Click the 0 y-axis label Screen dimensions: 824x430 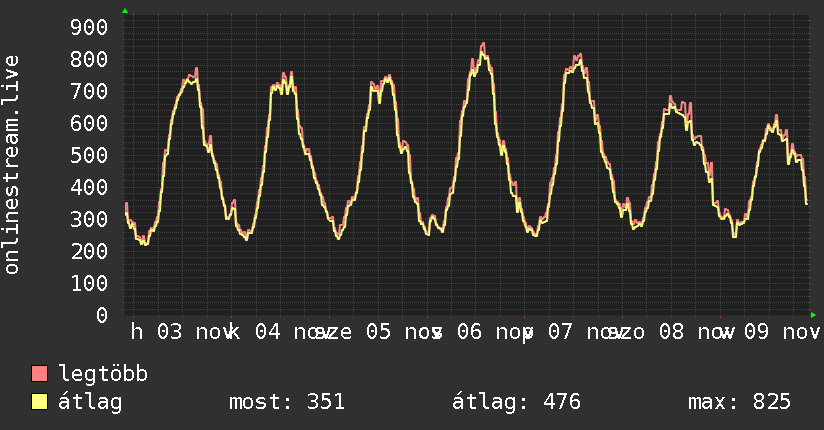pos(102,315)
